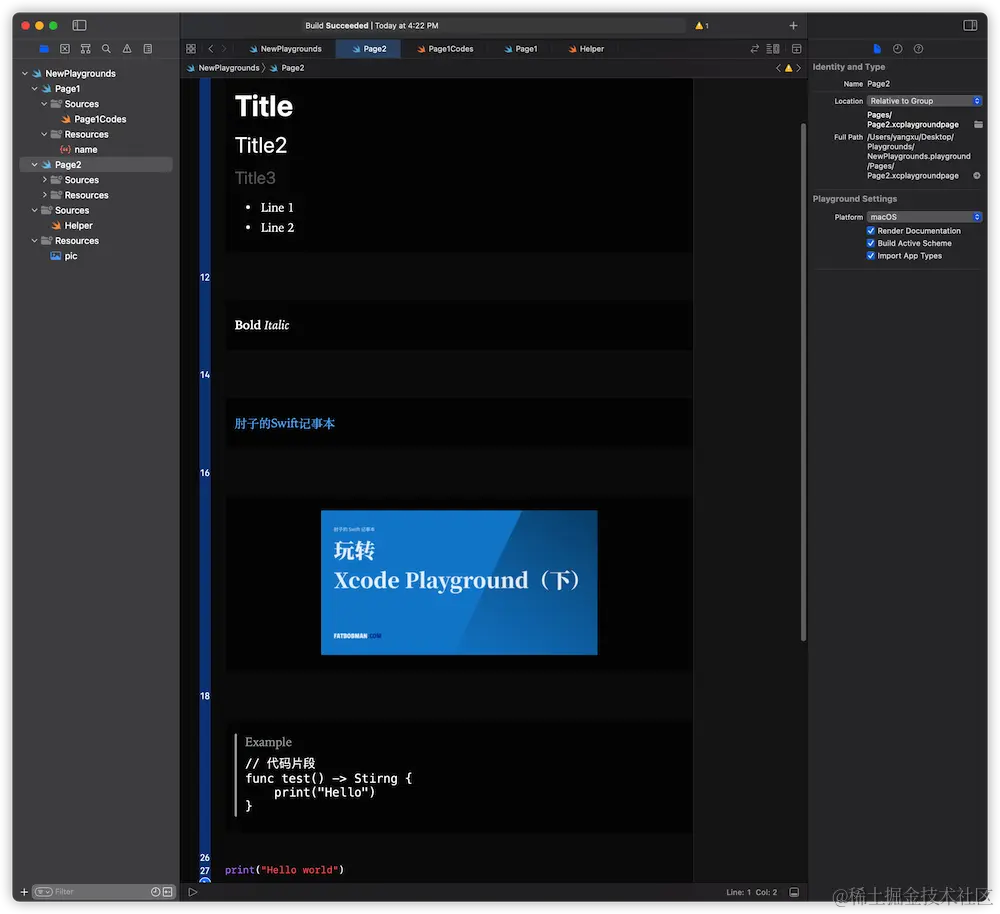The width and height of the screenshot is (1000, 914).
Task: Choose file location via folder icon
Action: click(978, 124)
